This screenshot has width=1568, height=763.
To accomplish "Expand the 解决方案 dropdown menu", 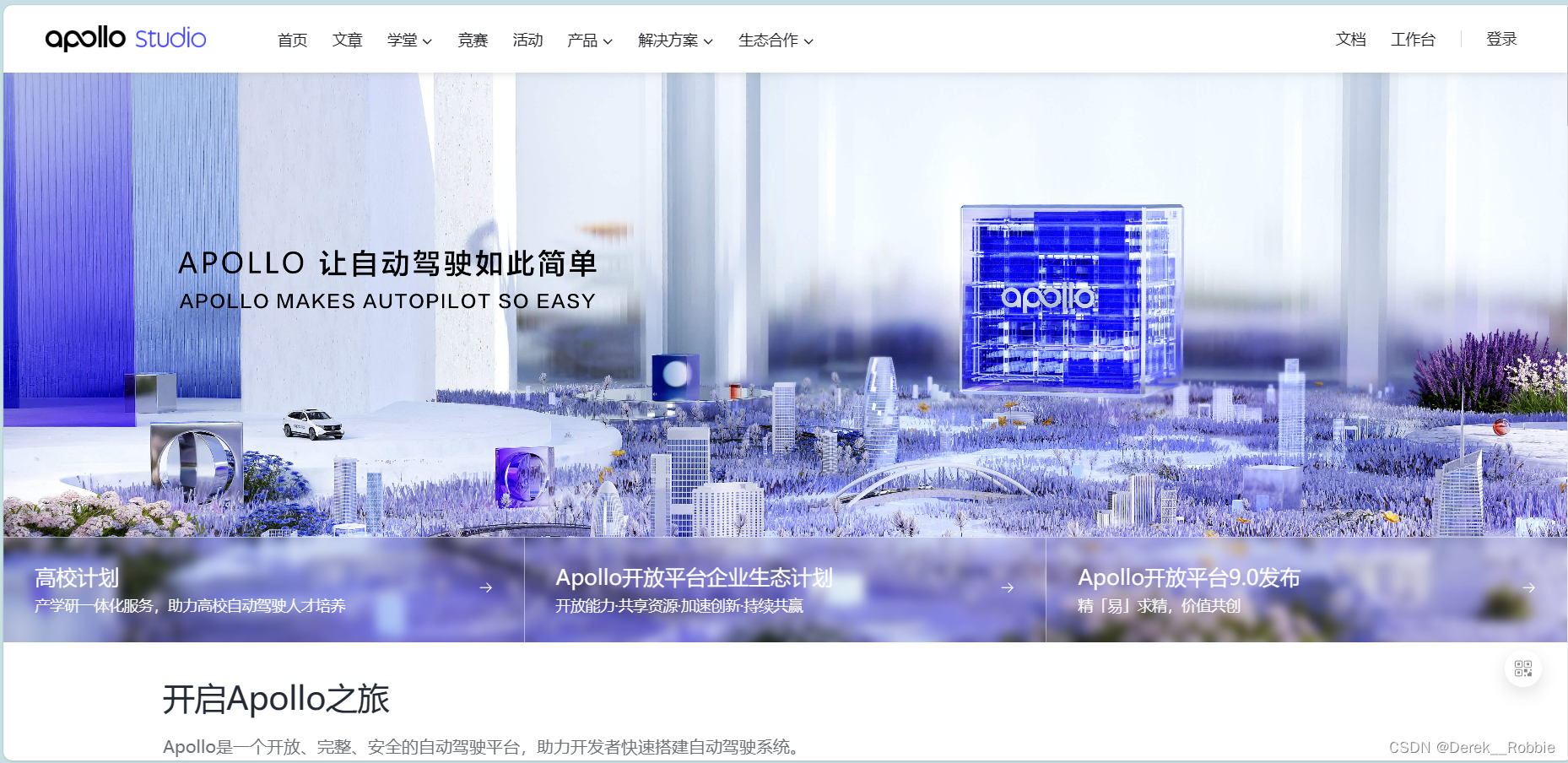I will 675,40.
